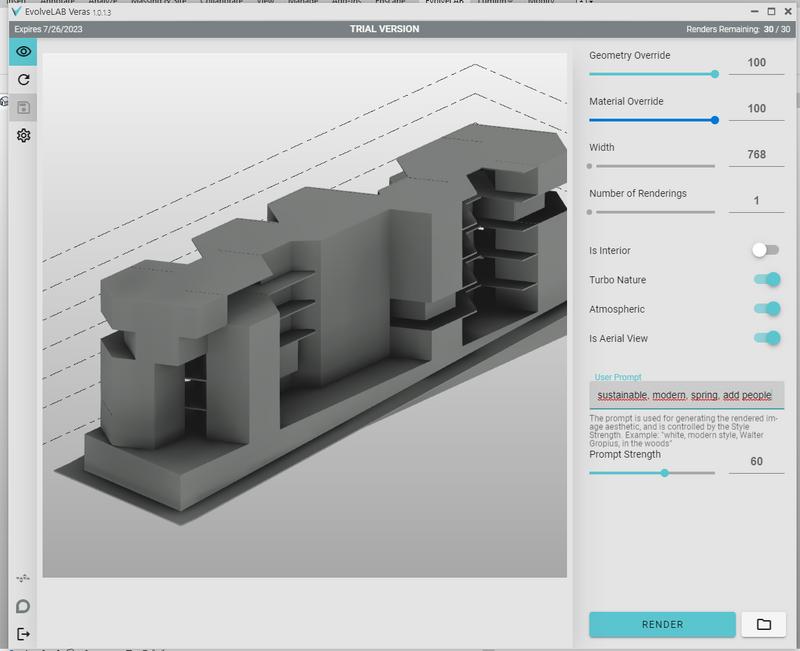800x651 pixels.
Task: Click the Geometry Override slider handle
Action: 715,74
